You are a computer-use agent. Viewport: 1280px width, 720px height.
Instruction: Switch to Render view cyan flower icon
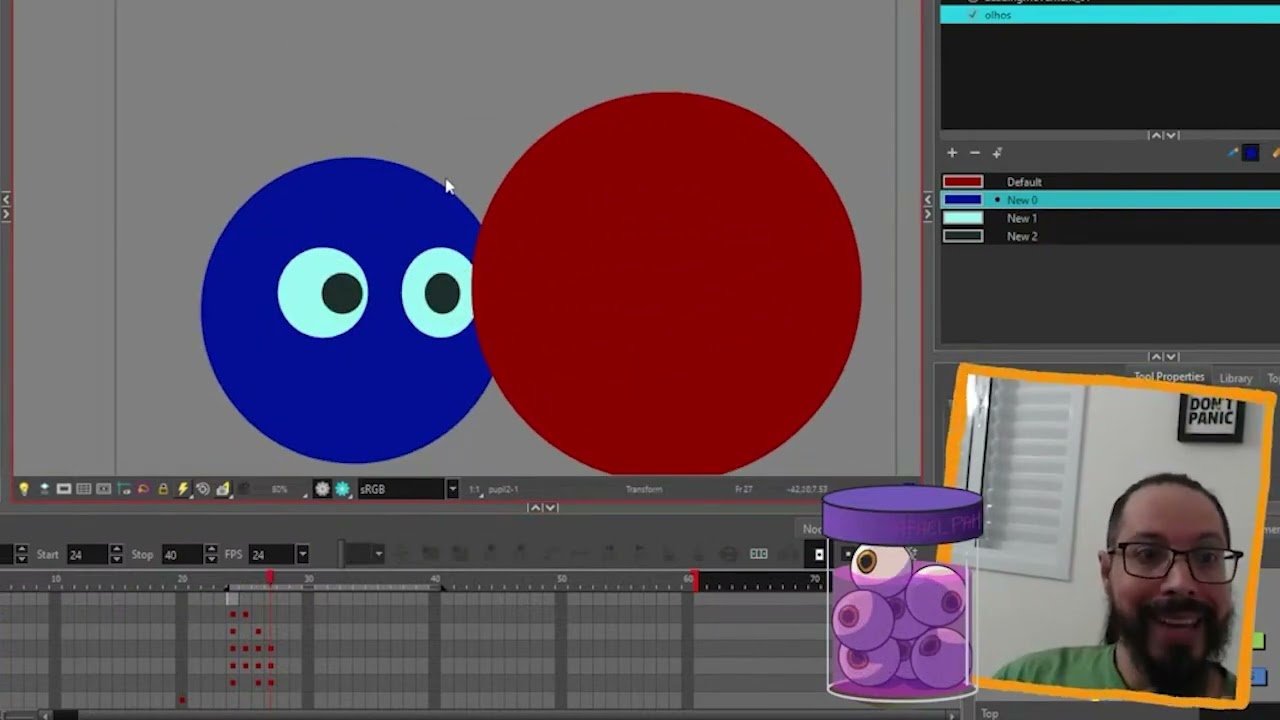click(x=342, y=489)
